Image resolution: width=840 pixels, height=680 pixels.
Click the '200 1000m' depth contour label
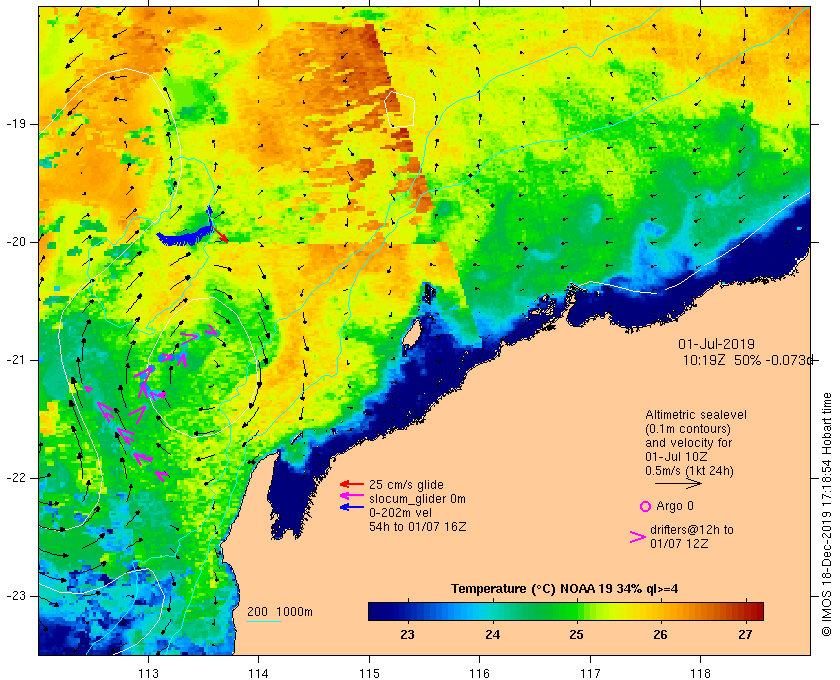coord(280,612)
